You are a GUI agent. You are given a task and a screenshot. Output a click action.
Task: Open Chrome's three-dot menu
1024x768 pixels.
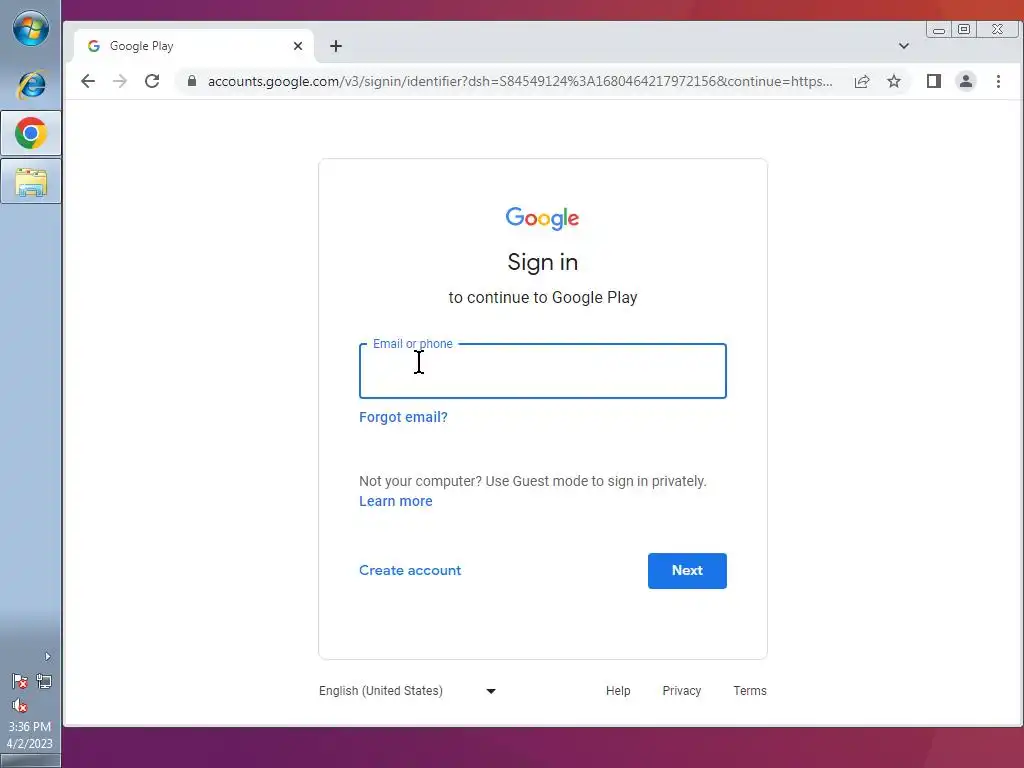pyautogui.click(x=998, y=81)
